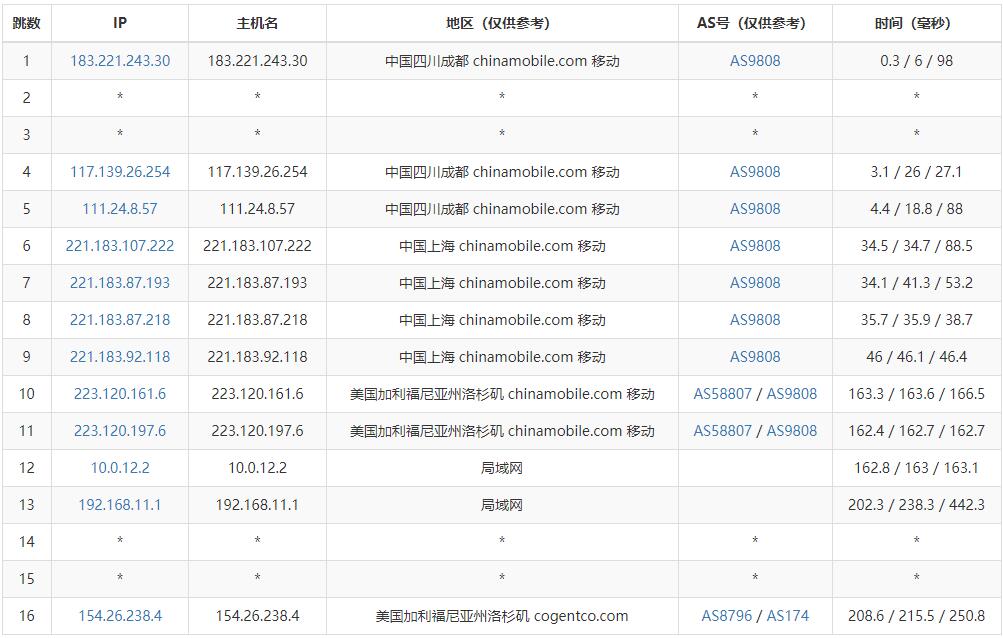Open IP link 221.183.107.222
This screenshot has height=638, width=1003.
(120, 246)
